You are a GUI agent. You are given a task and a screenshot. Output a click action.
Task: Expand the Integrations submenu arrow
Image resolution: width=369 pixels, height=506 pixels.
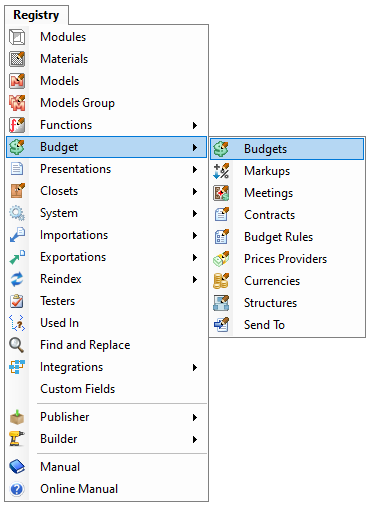click(x=195, y=367)
